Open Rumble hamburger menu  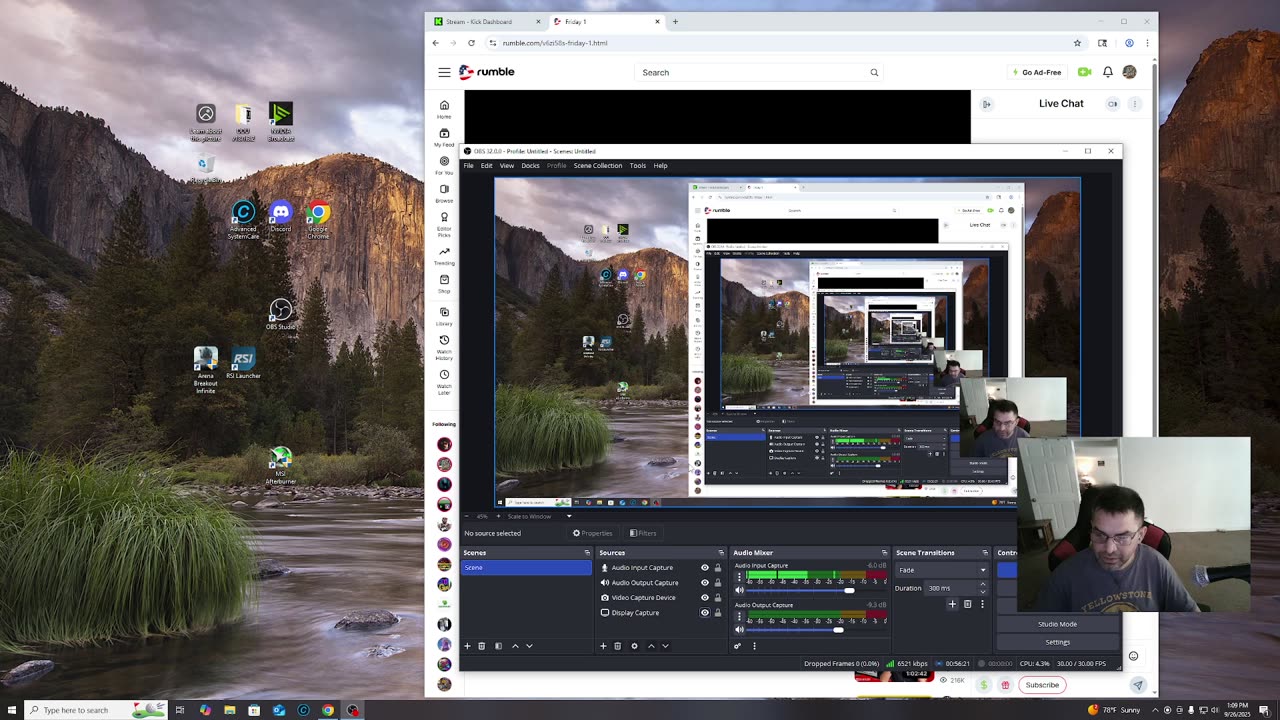pos(444,72)
